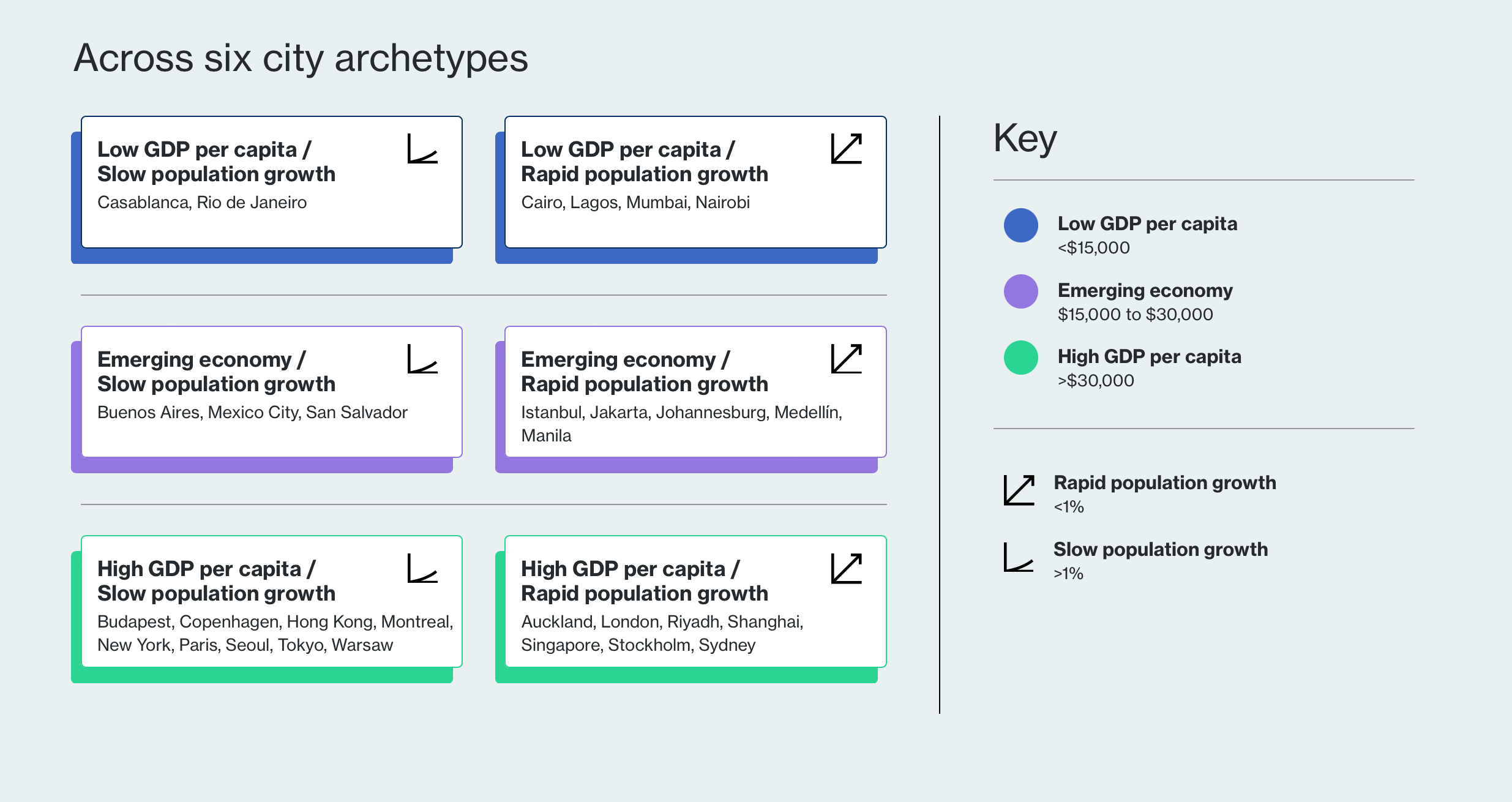Click slow growth icon on High GDP card
This screenshot has width=1512, height=802.
coord(422,568)
